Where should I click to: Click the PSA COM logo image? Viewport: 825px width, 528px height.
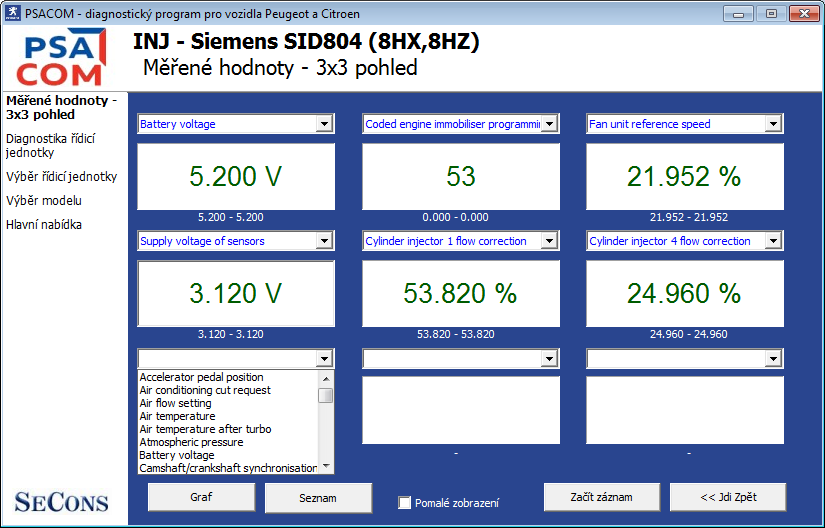point(60,58)
